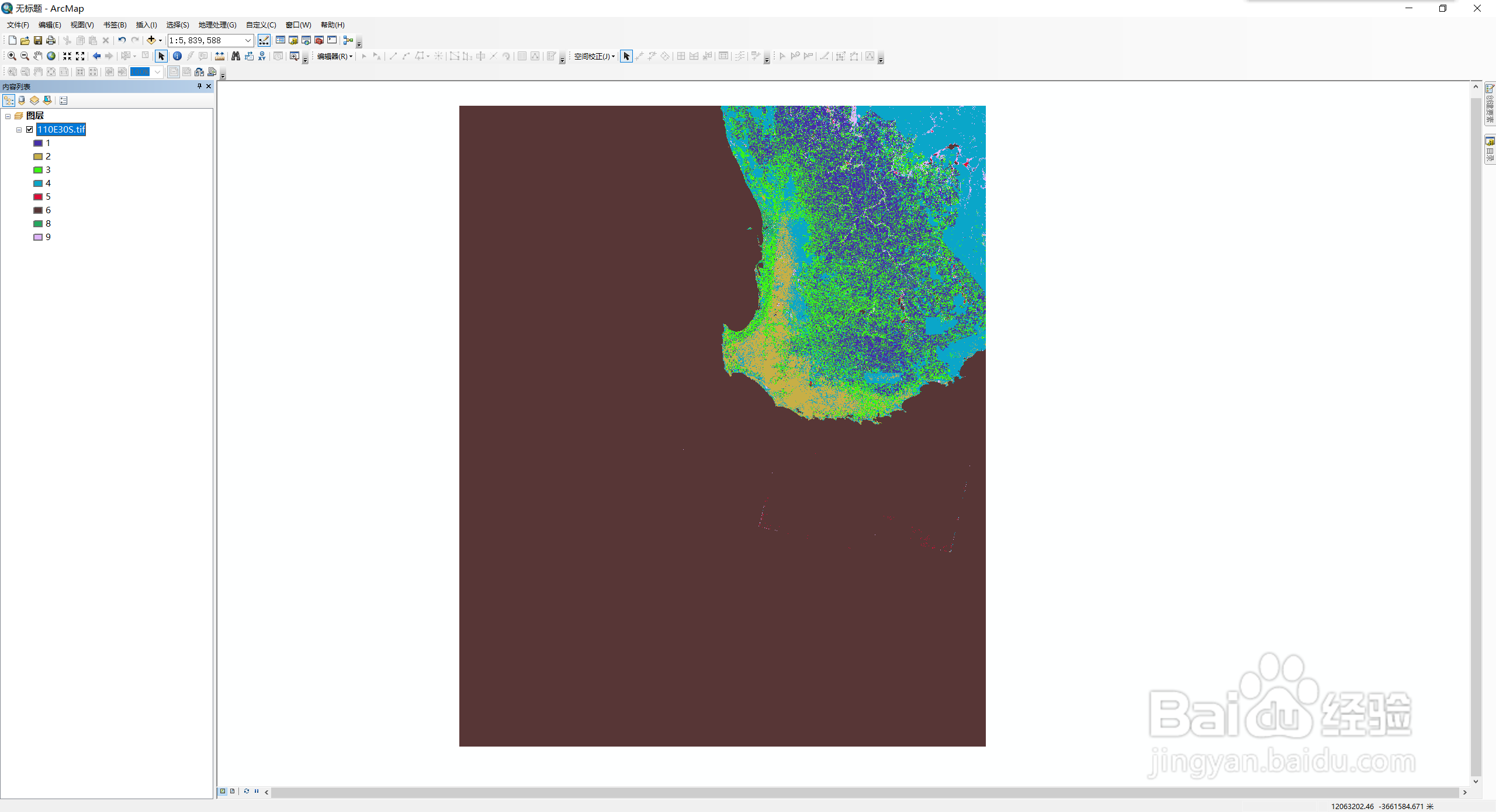Collapse the 110E30S.tif layer legend

pos(19,130)
